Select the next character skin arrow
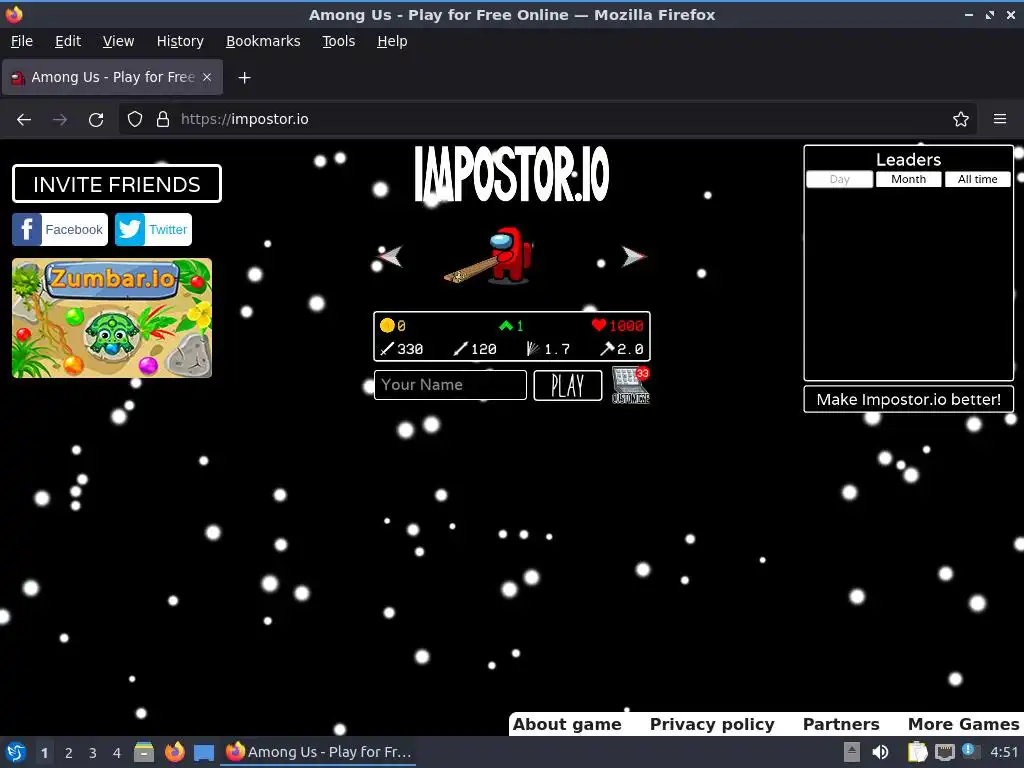This screenshot has height=768, width=1024. coord(633,257)
